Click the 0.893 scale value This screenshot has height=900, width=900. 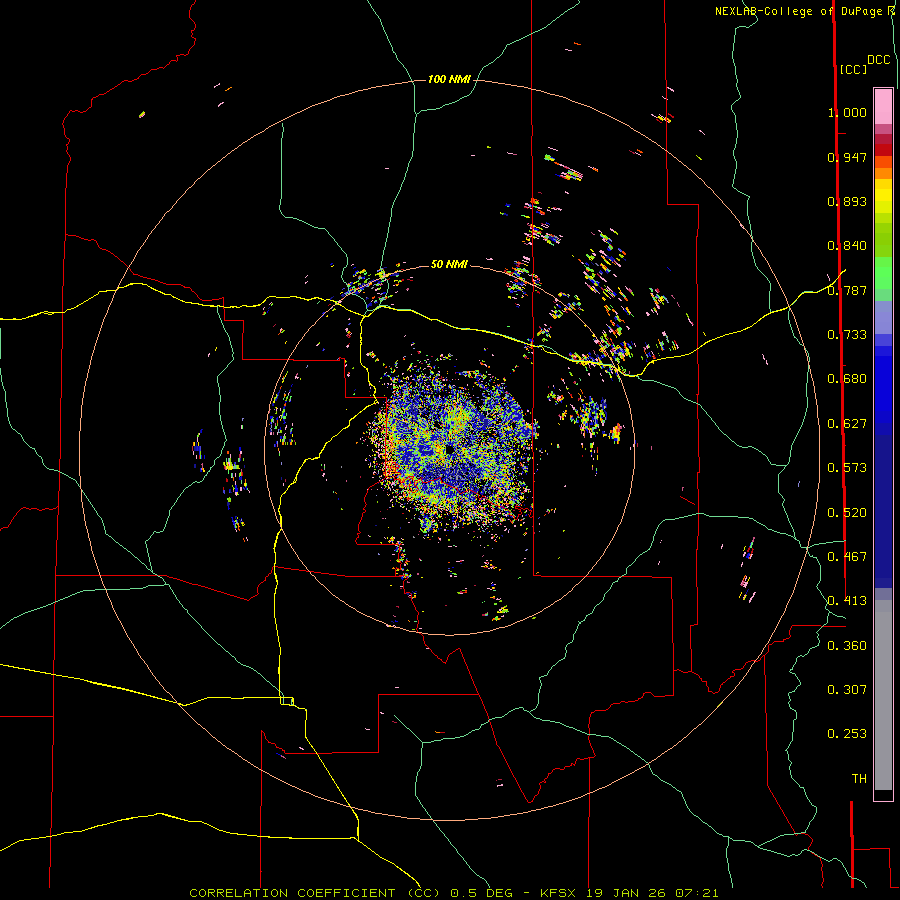[847, 201]
